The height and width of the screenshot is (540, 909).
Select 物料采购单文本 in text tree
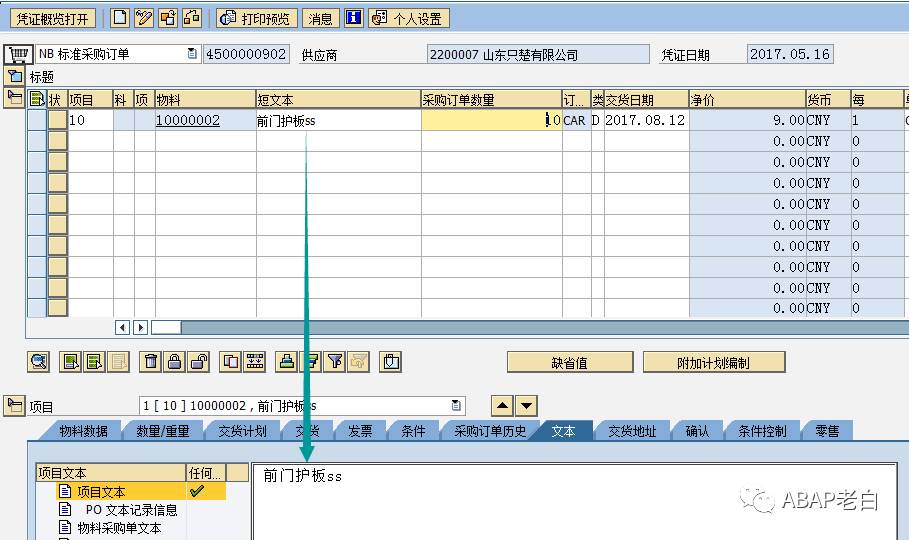coord(119,528)
